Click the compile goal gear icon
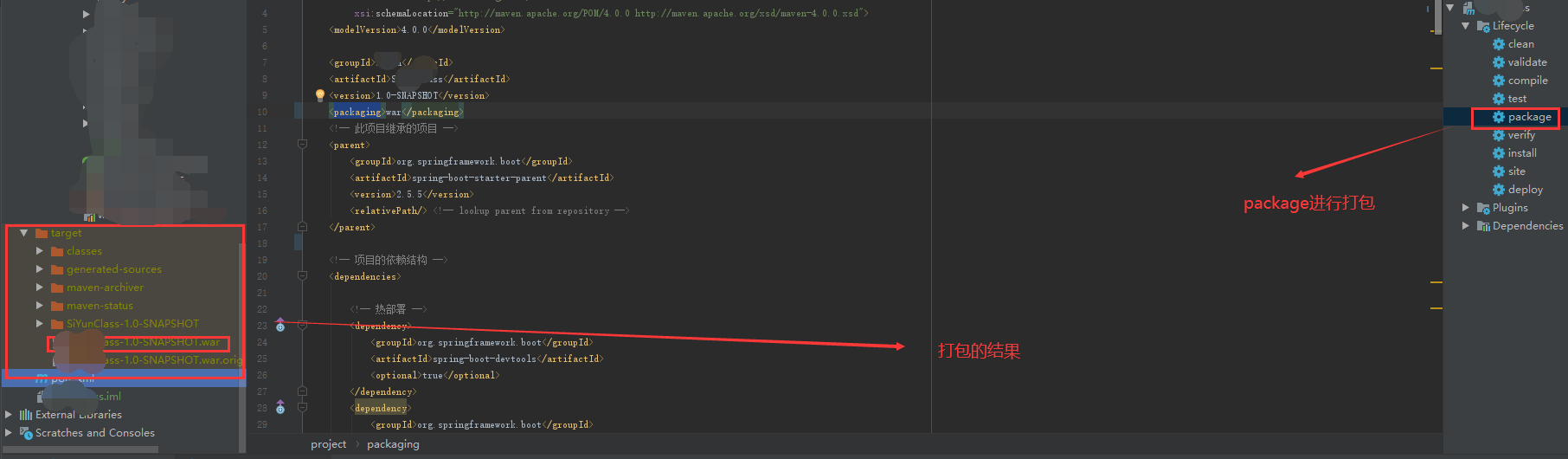Screen dimensions: 1568x459 coord(1499,81)
